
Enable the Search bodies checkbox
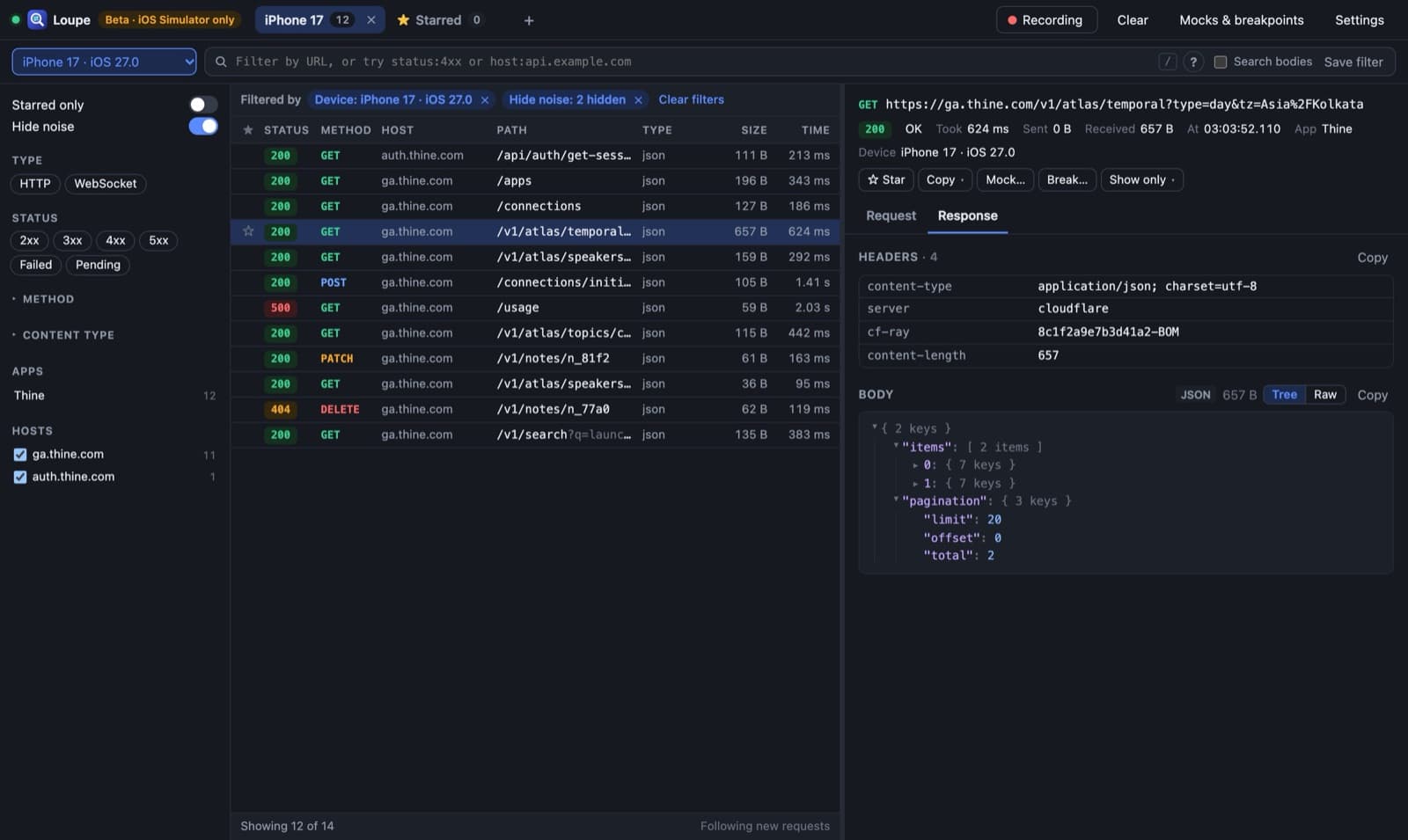[x=1221, y=62]
